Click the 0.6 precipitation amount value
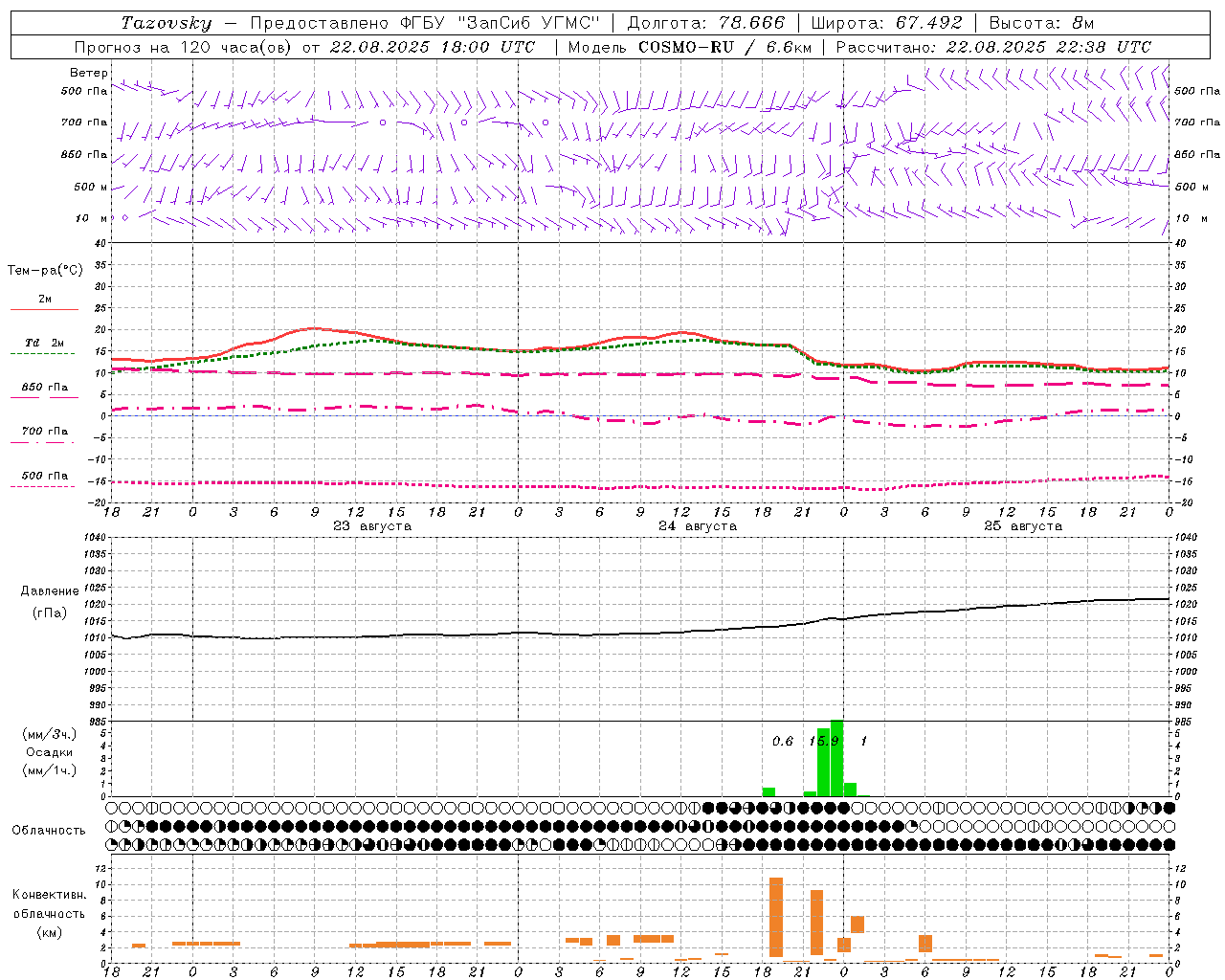 point(783,741)
